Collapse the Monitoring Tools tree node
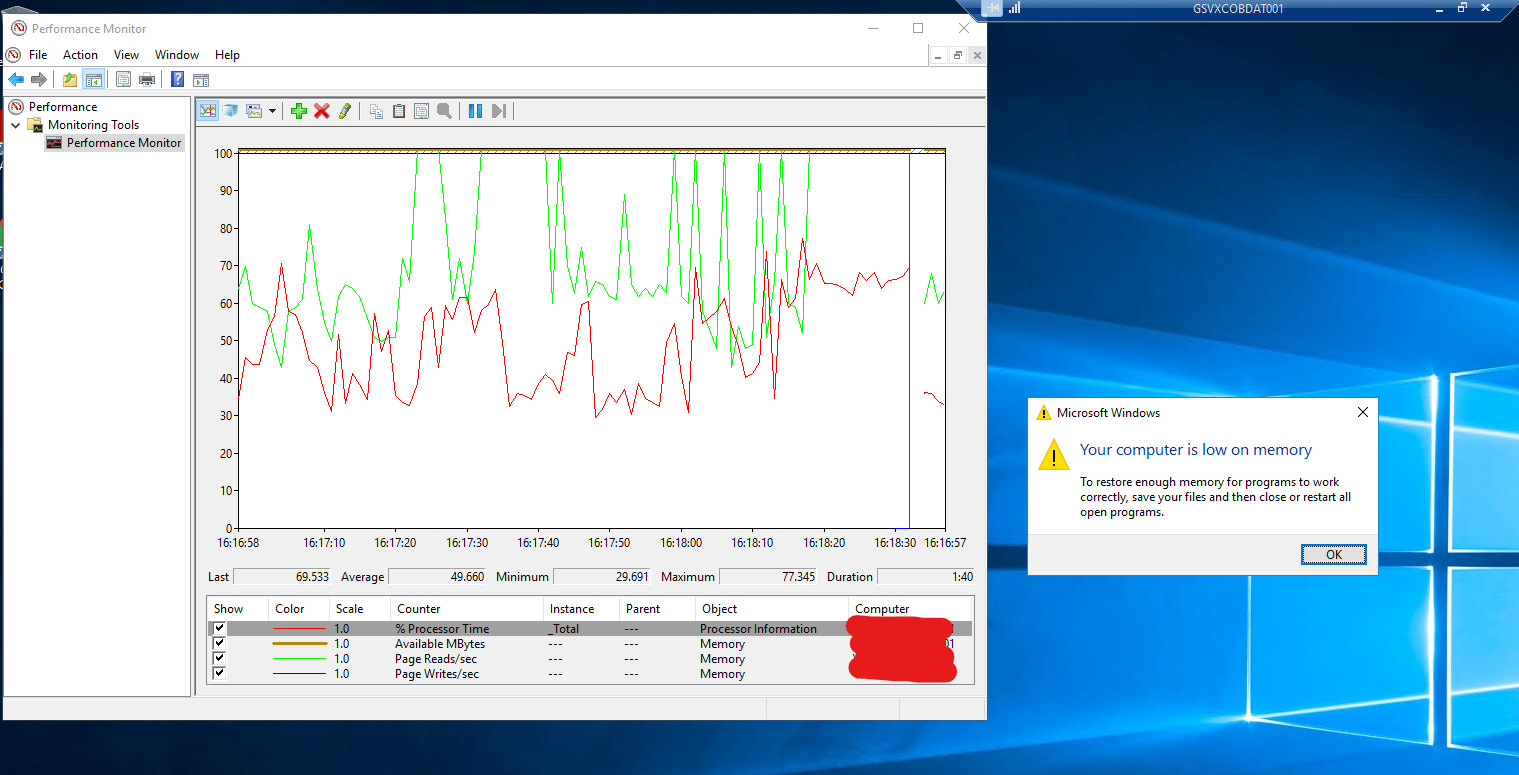Screen dimensions: 1519x775 point(16,125)
